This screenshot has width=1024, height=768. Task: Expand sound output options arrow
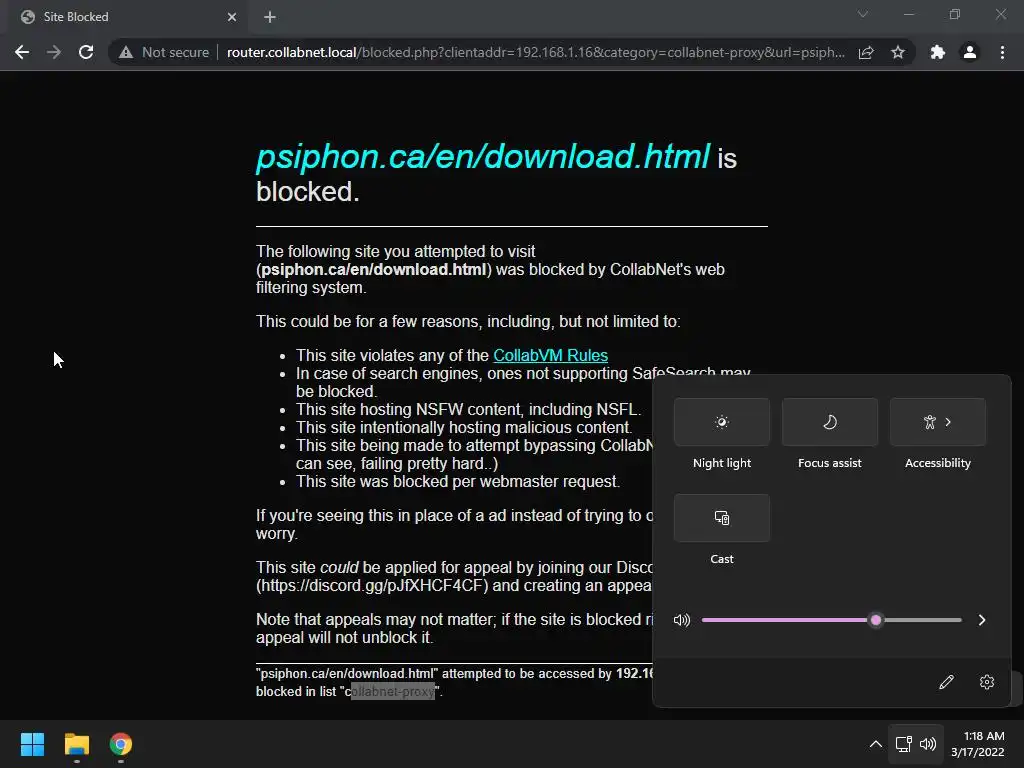[x=982, y=620]
